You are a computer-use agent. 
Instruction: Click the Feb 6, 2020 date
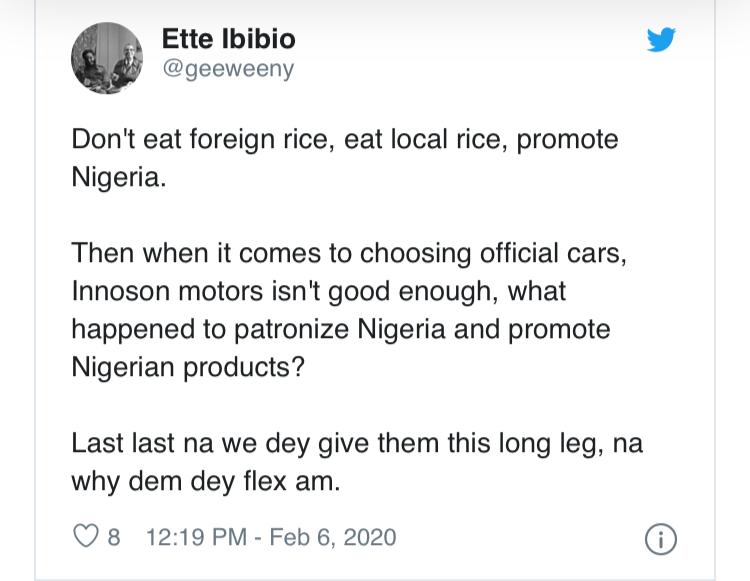(332, 537)
